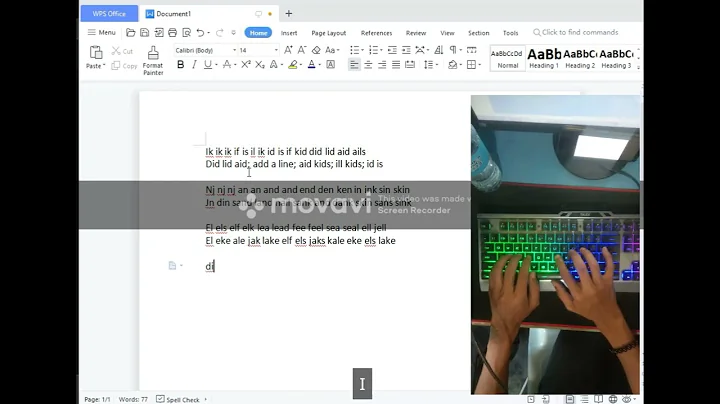Expand the Paste options arrow
720x404 pixels.
coord(104,66)
